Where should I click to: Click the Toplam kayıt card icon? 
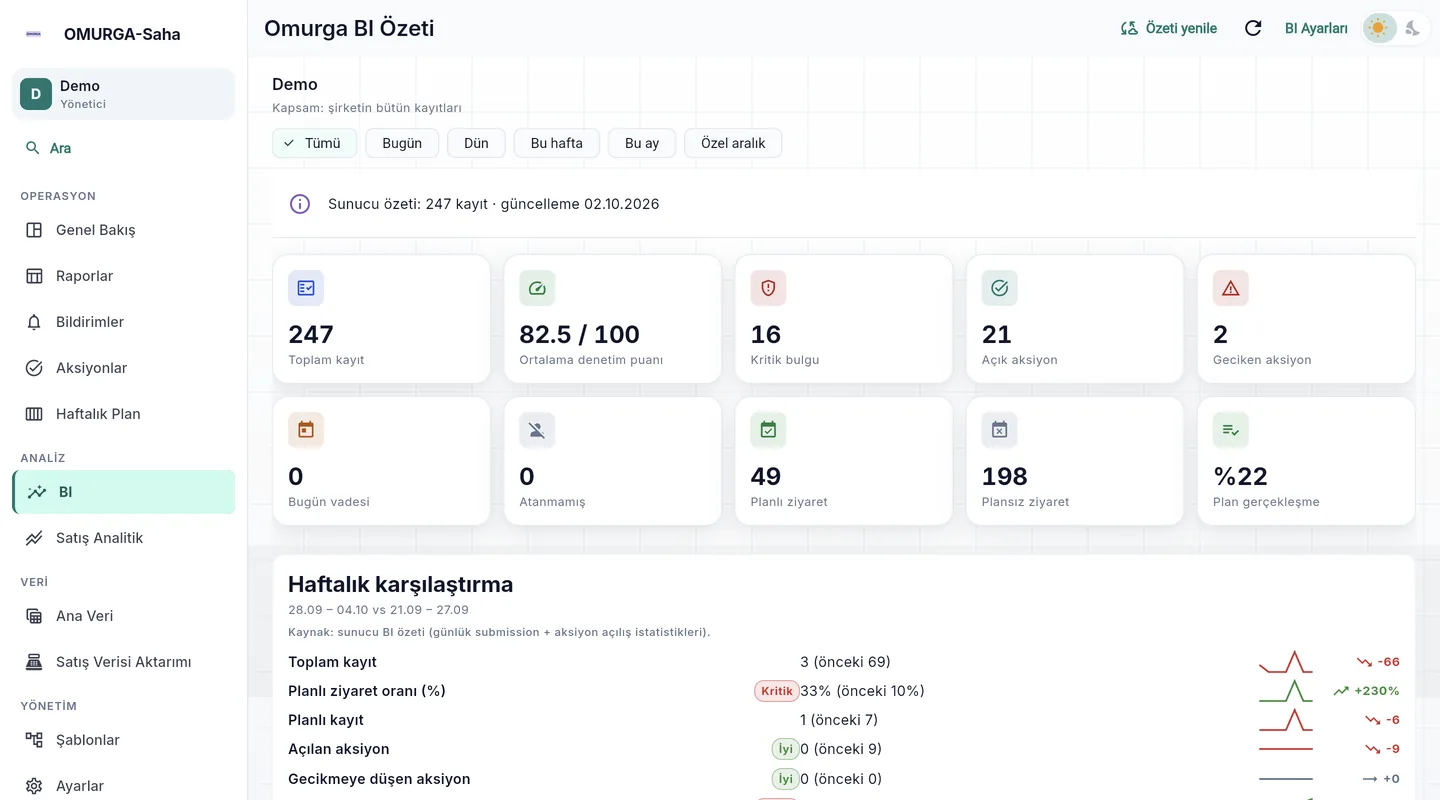pos(306,288)
